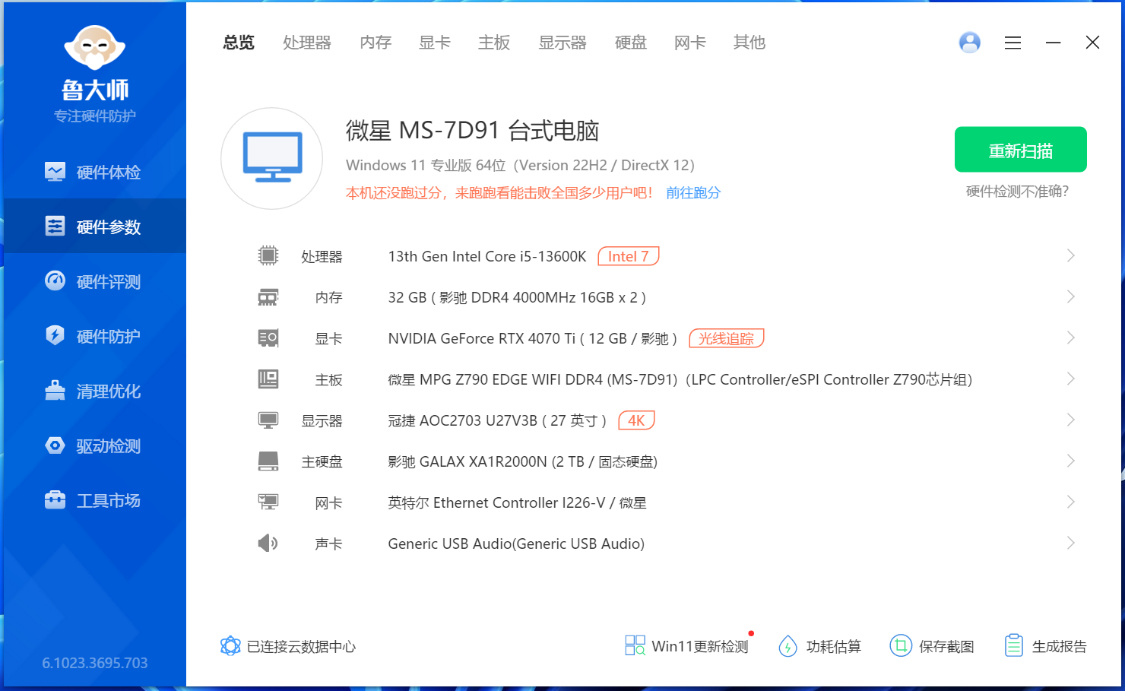This screenshot has height=691, width=1125.
Task: Switch to the 其他 tab
Action: [x=749, y=42]
